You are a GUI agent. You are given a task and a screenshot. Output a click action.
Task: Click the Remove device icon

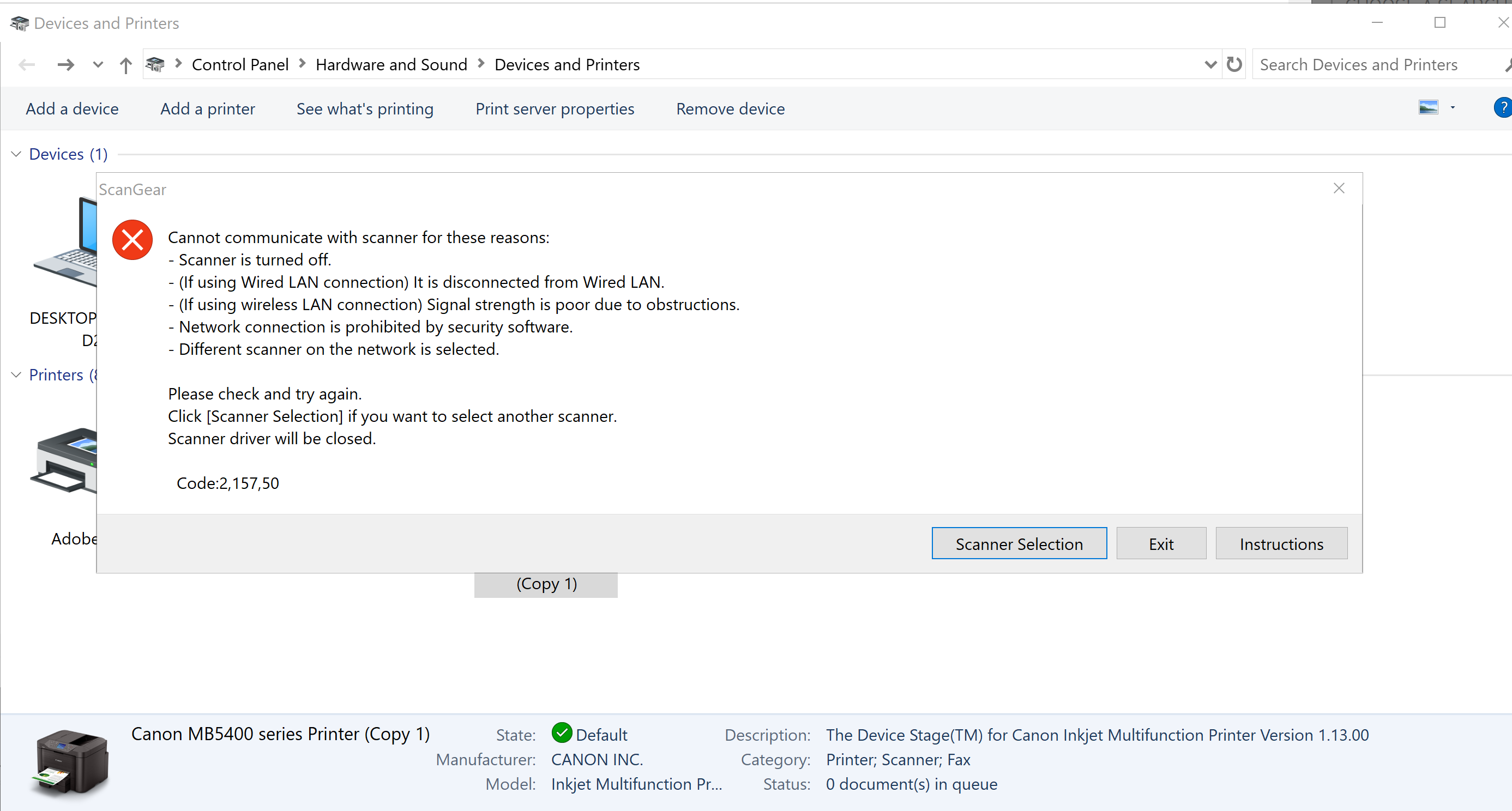(x=730, y=108)
